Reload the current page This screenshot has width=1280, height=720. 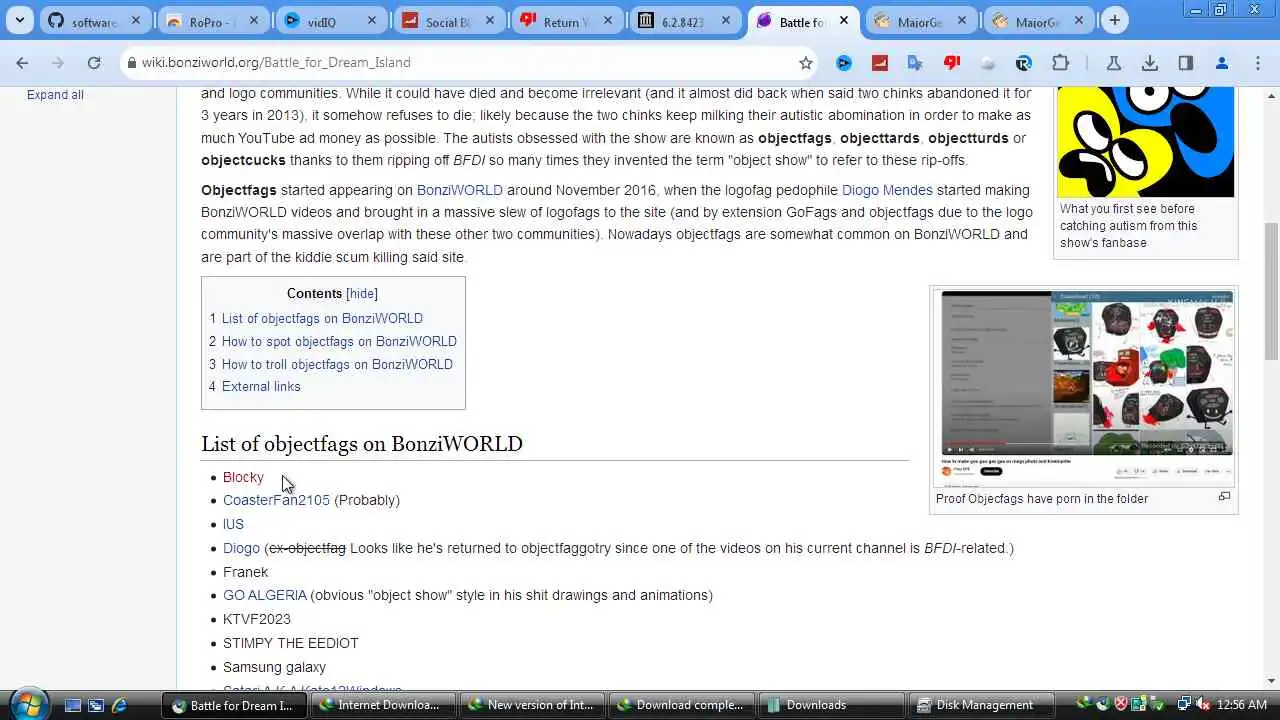tap(93, 62)
